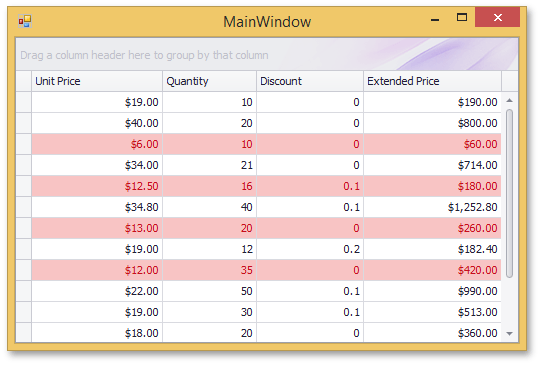
Task: Select the $800.00 extended price cell
Action: tap(432, 123)
